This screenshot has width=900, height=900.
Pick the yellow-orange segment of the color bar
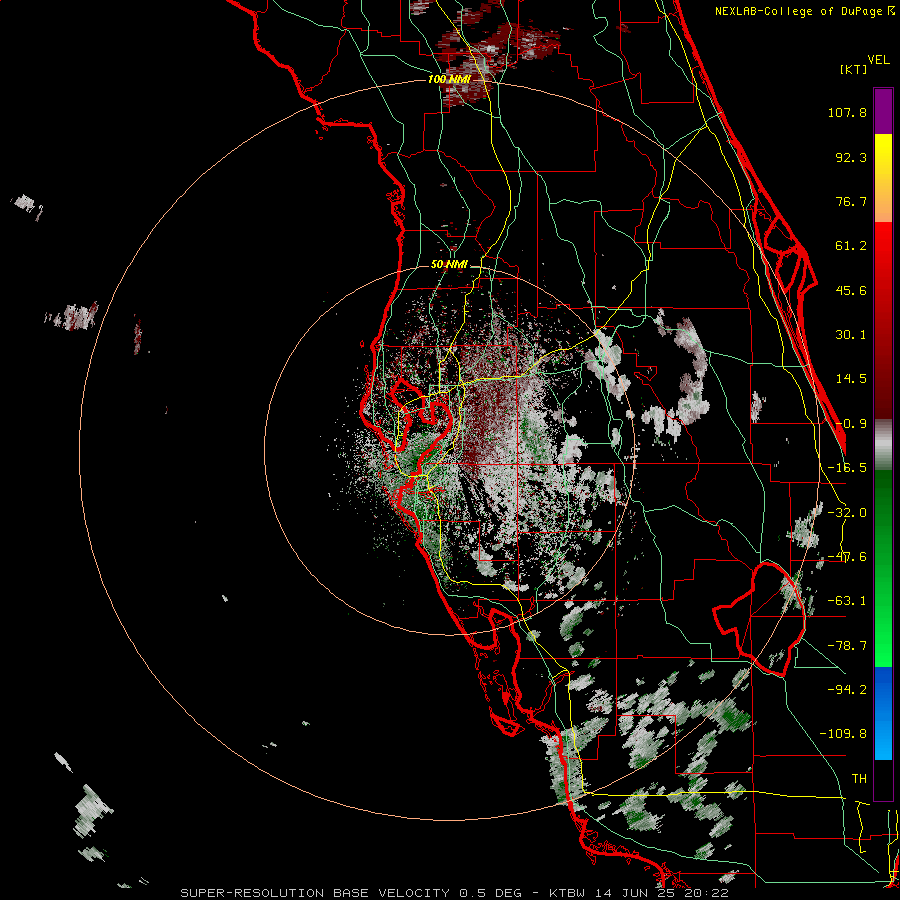coord(883,178)
